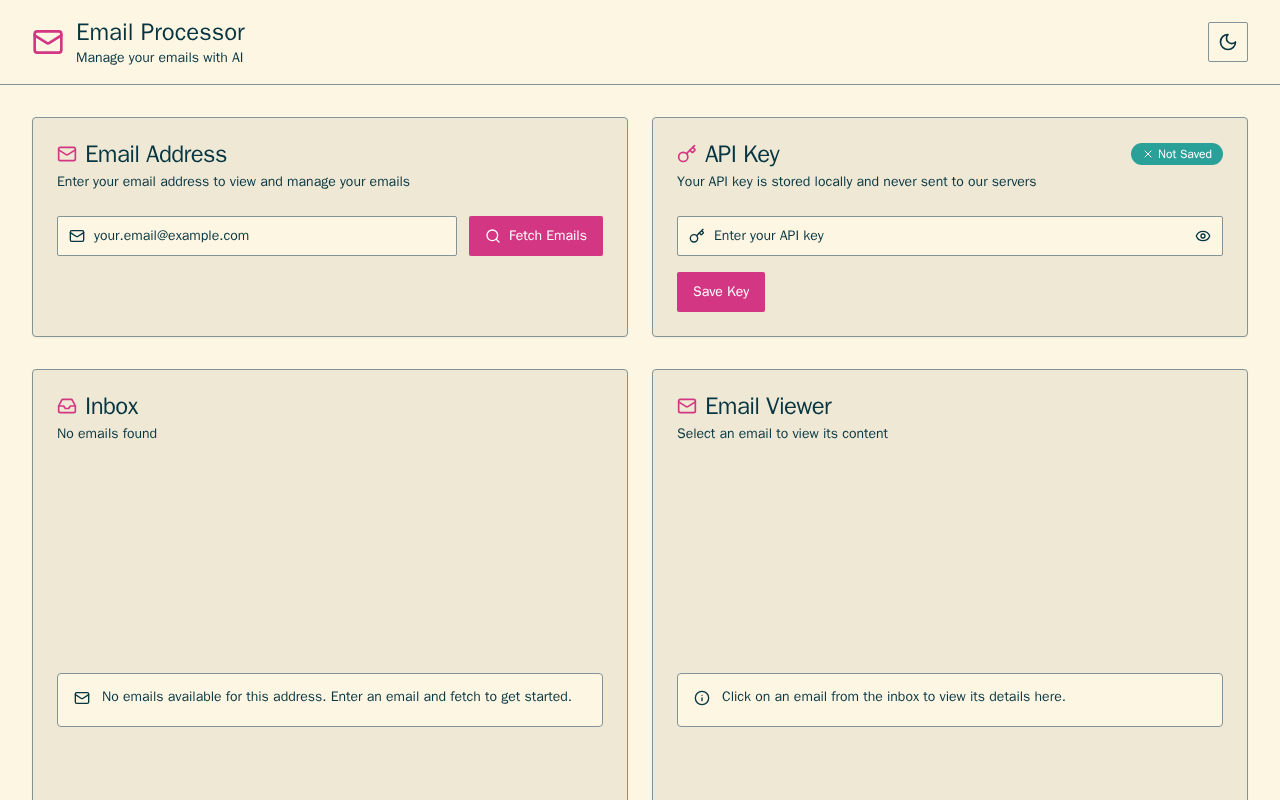Click the info icon in the Email Viewer notice
Image resolution: width=1280 pixels, height=800 pixels.
702,698
